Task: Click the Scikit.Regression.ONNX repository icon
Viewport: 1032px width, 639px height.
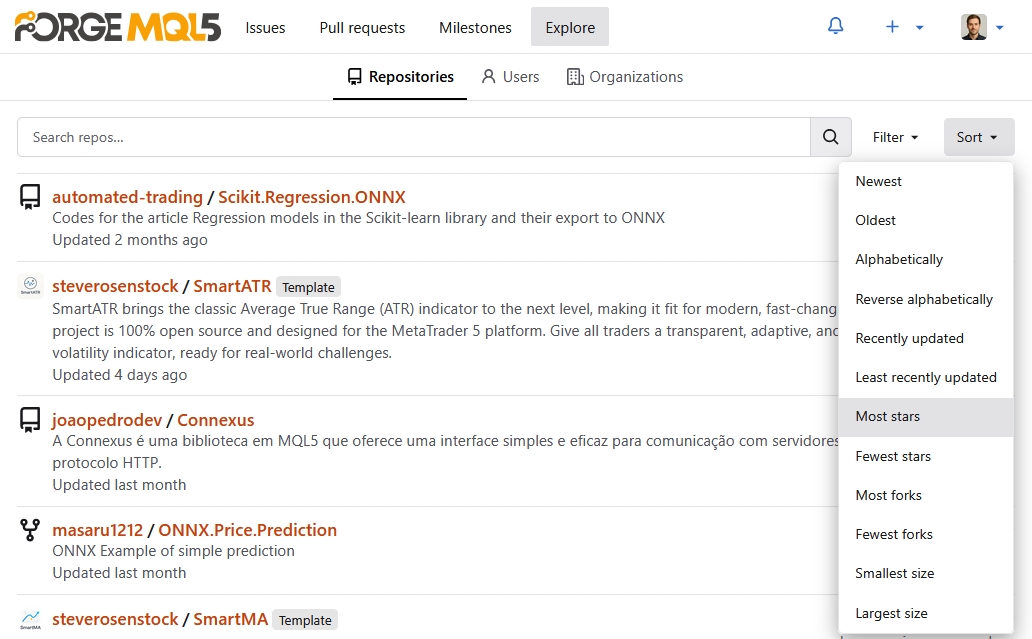Action: pos(30,197)
